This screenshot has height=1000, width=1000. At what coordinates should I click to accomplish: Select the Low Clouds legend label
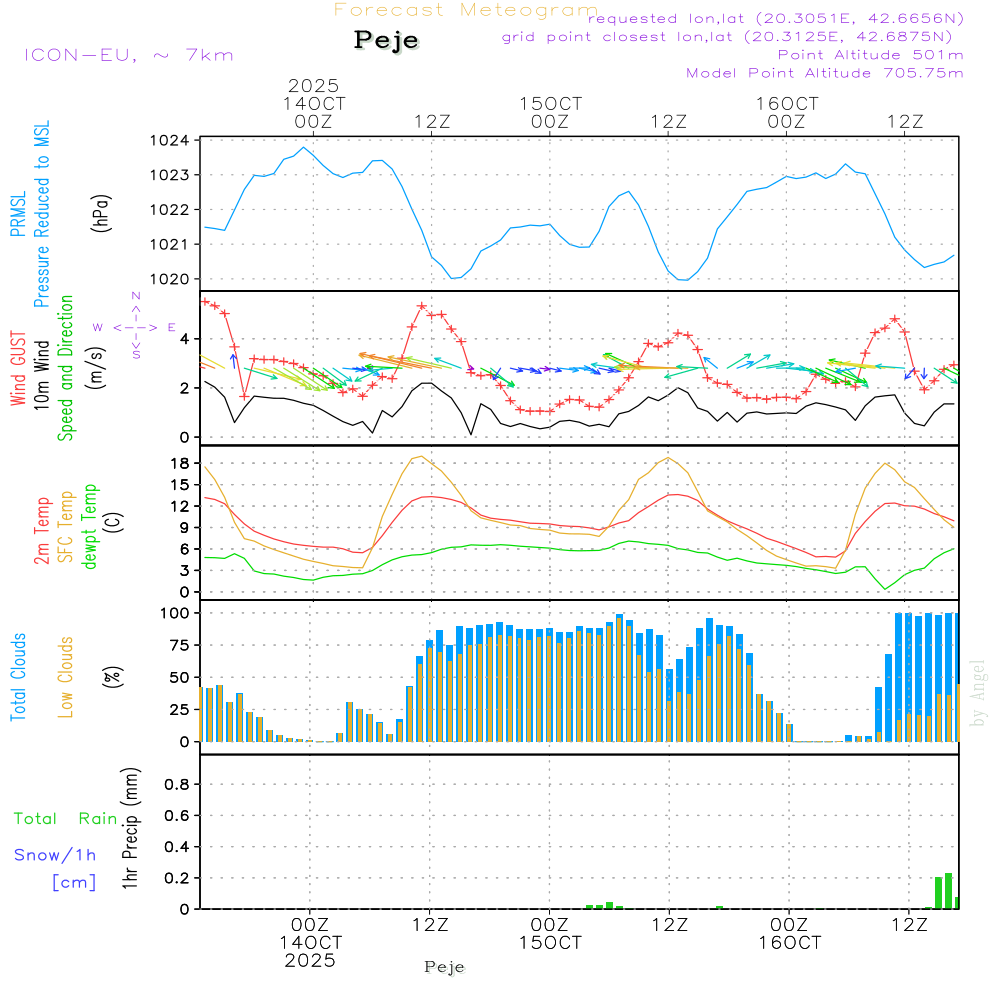tap(66, 677)
